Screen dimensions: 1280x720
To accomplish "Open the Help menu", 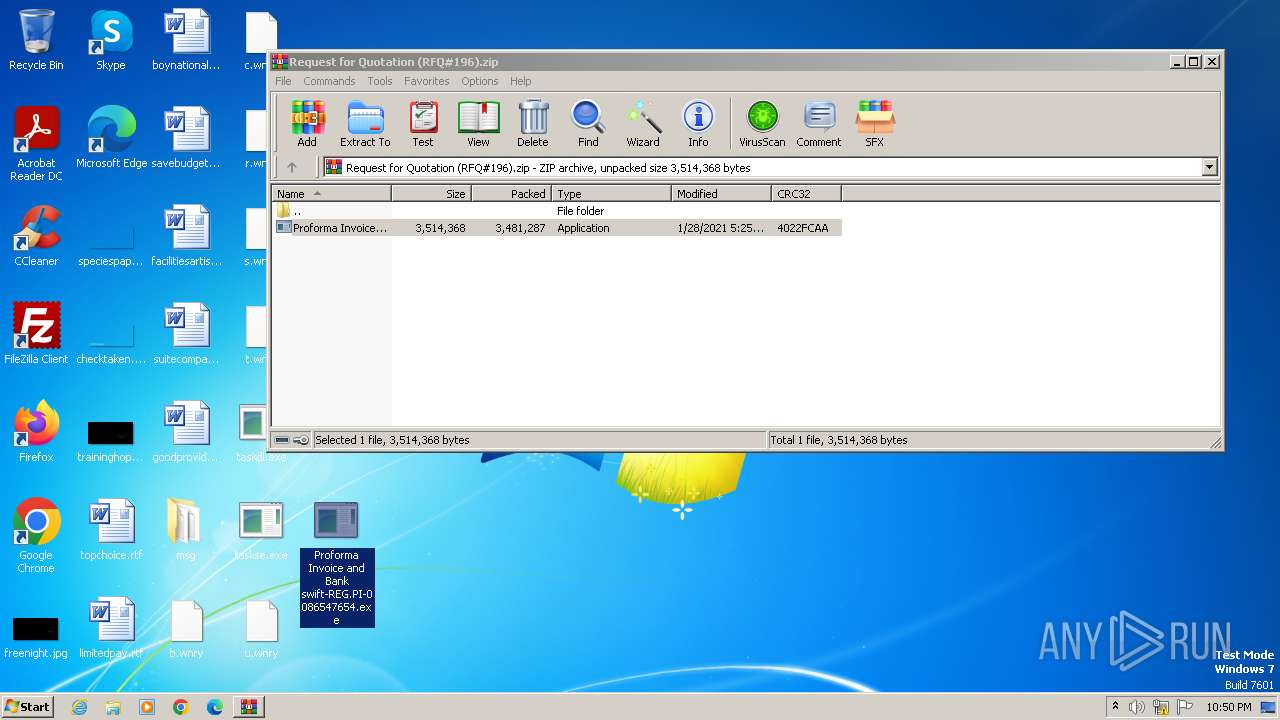I will pos(520,81).
